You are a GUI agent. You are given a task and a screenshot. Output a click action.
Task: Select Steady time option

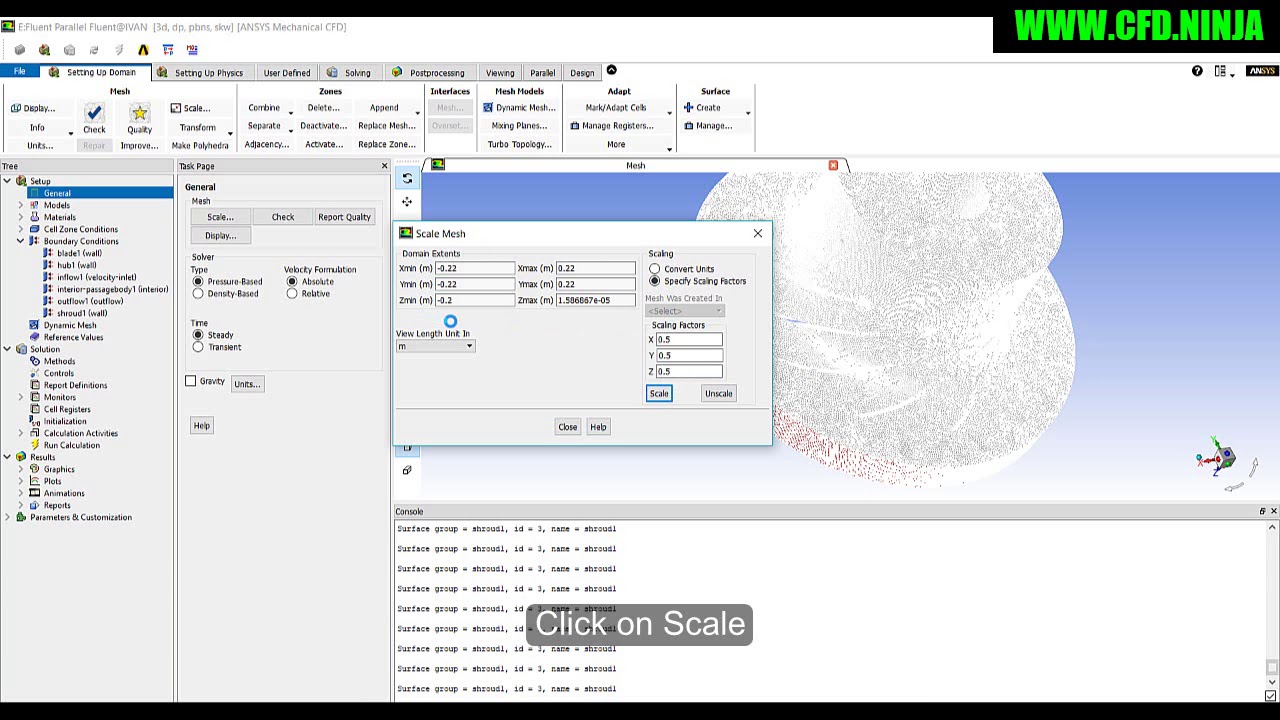click(x=198, y=335)
